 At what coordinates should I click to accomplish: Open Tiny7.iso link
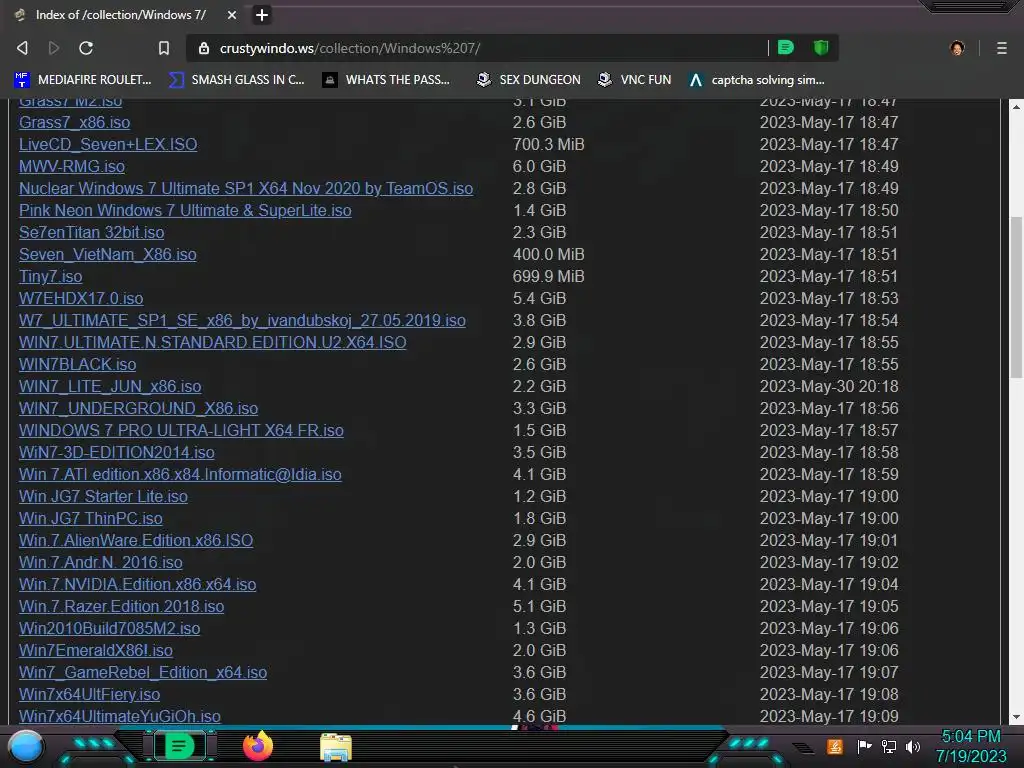click(50, 276)
